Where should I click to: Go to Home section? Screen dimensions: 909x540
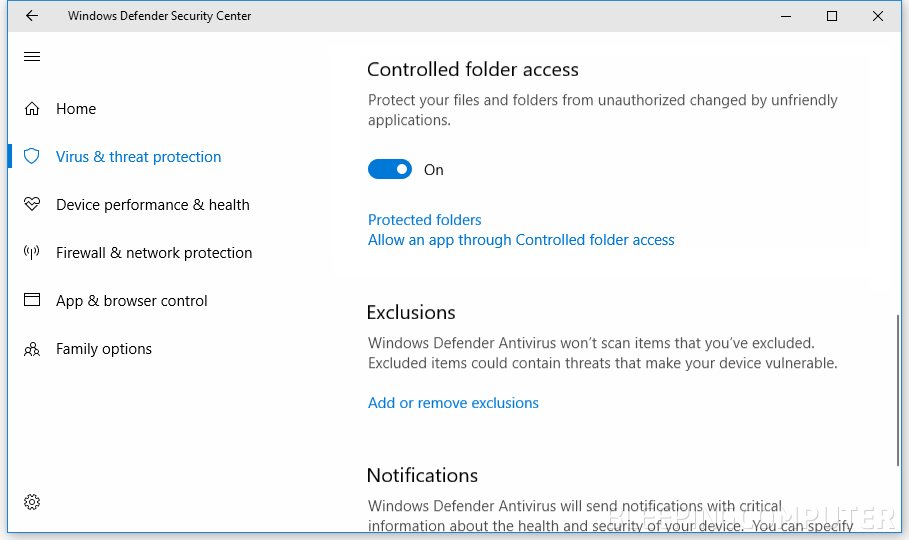tap(76, 109)
